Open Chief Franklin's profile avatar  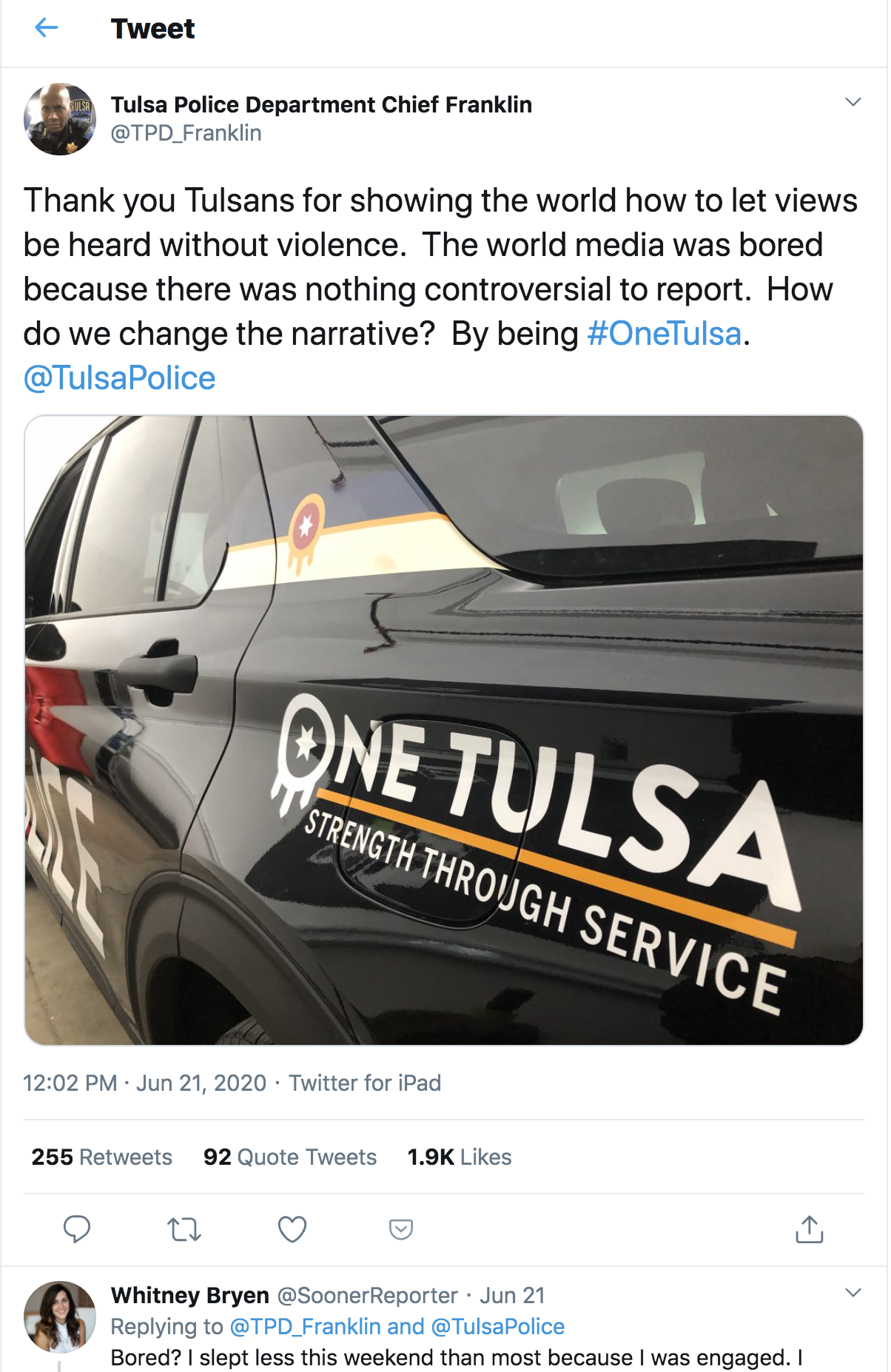click(x=60, y=119)
